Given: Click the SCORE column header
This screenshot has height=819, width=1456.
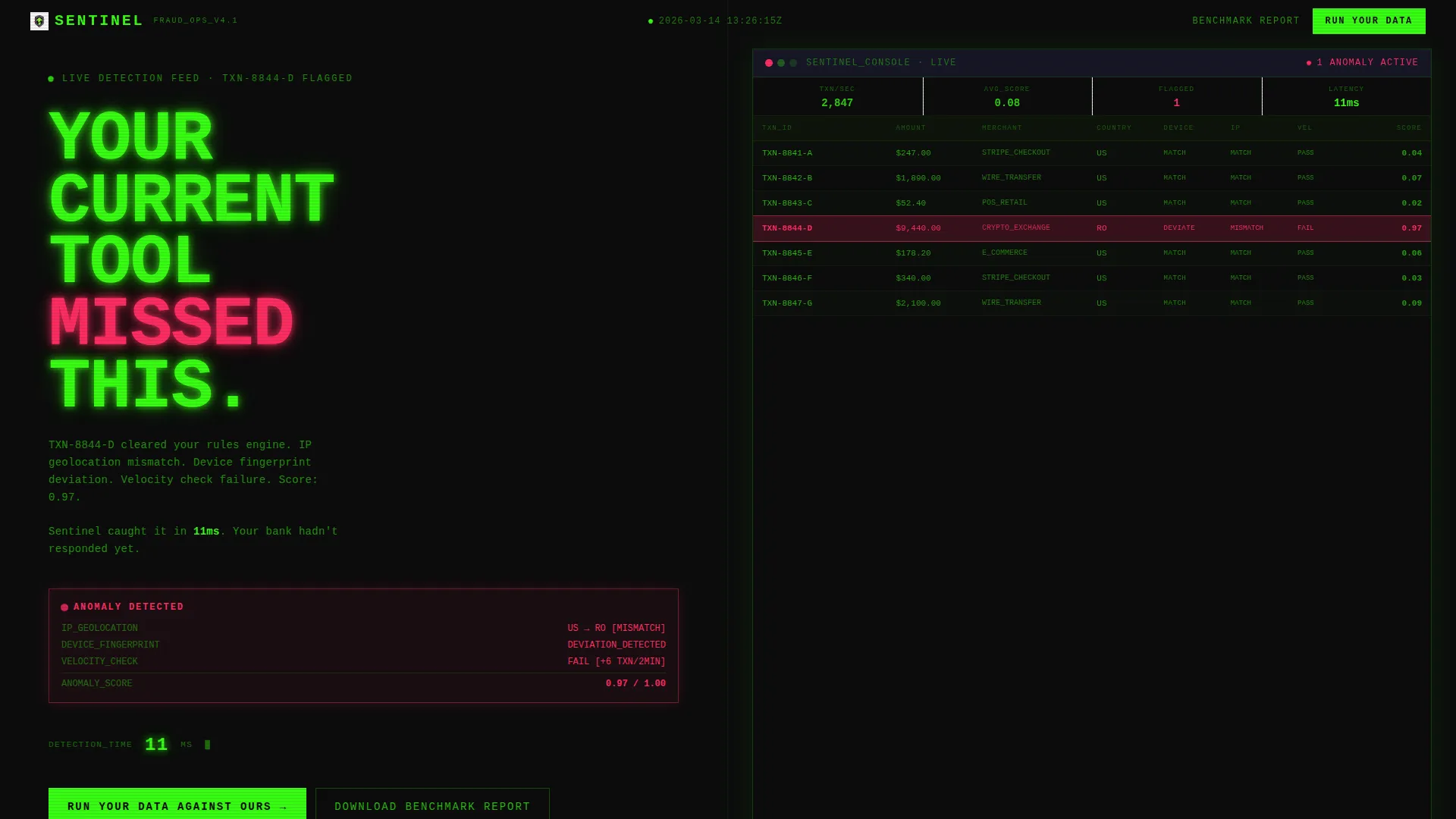Looking at the screenshot, I should click(x=1409, y=128).
